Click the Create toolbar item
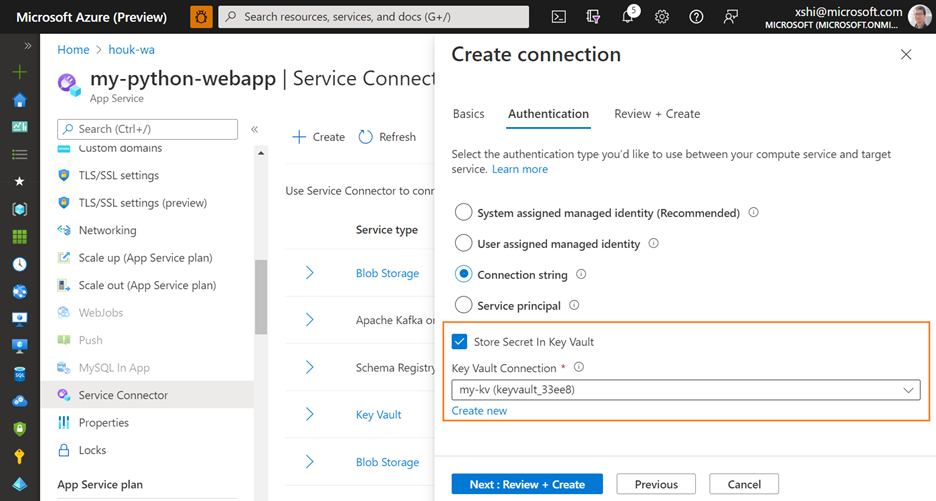 [x=318, y=137]
